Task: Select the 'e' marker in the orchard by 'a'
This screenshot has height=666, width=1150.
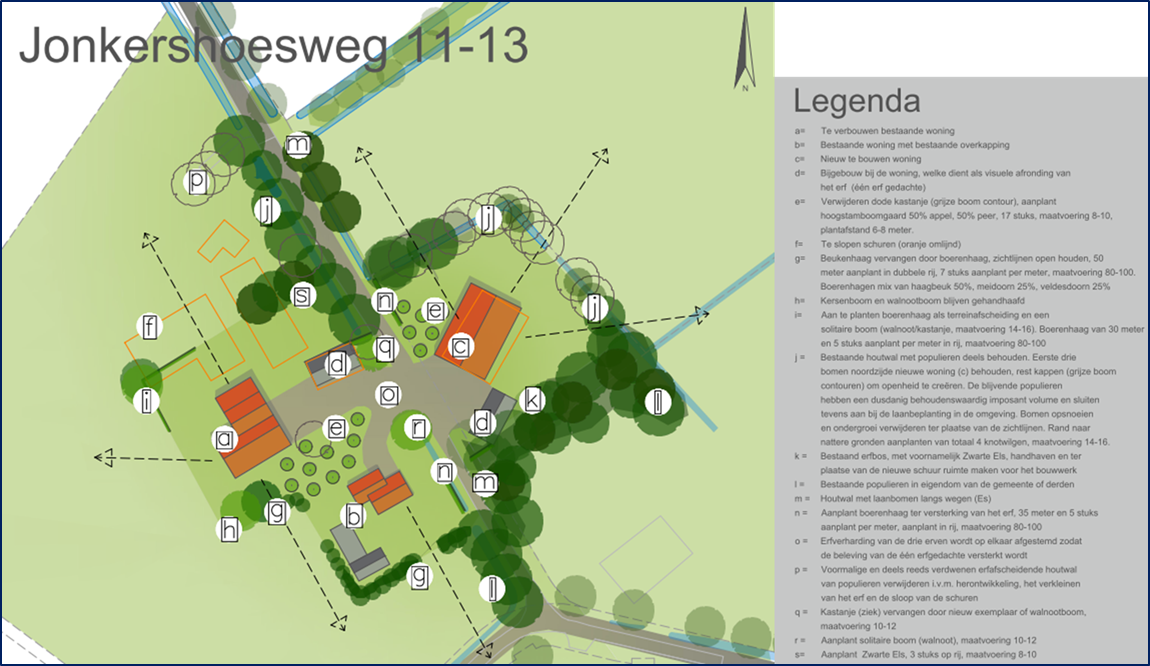Action: point(336,428)
